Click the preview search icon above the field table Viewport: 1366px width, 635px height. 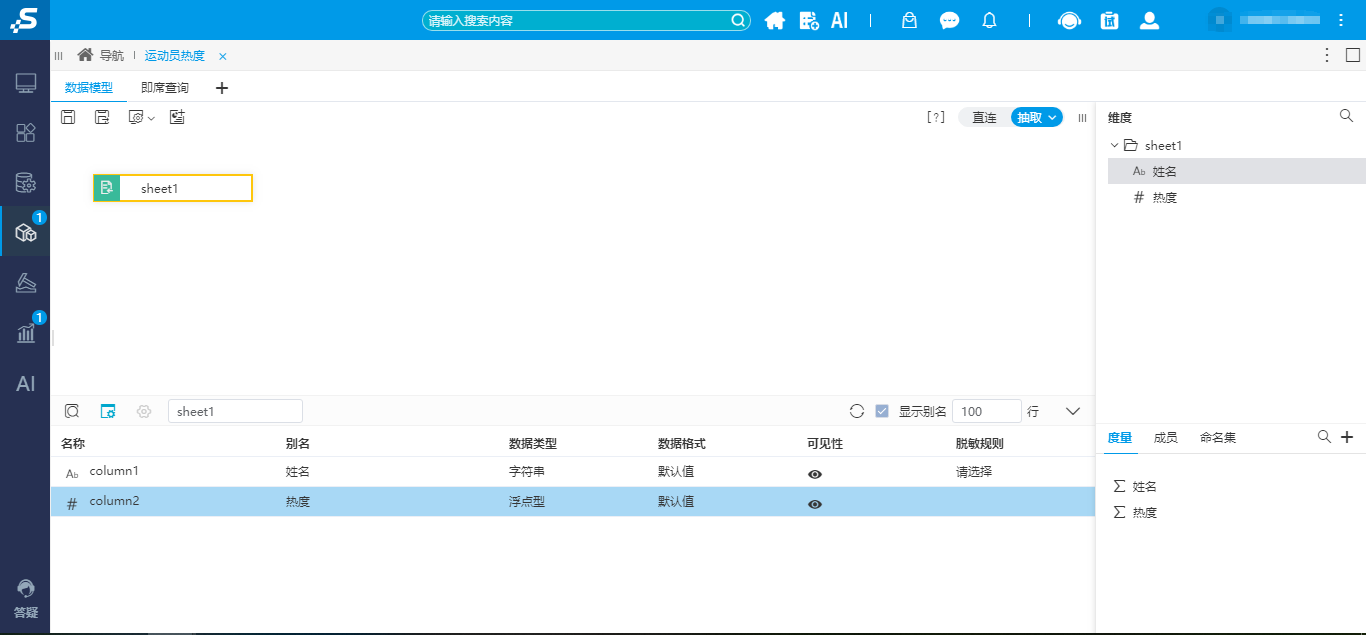tap(72, 410)
